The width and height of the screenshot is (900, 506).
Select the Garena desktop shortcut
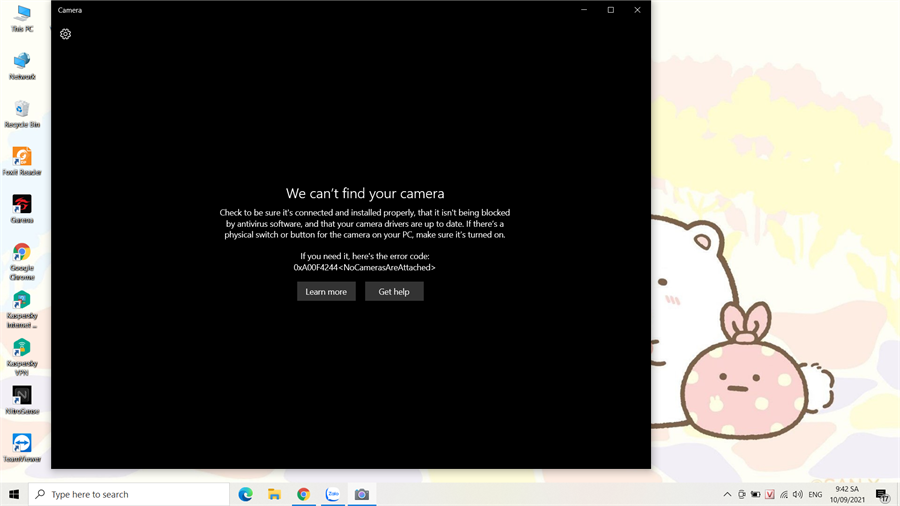(x=22, y=206)
